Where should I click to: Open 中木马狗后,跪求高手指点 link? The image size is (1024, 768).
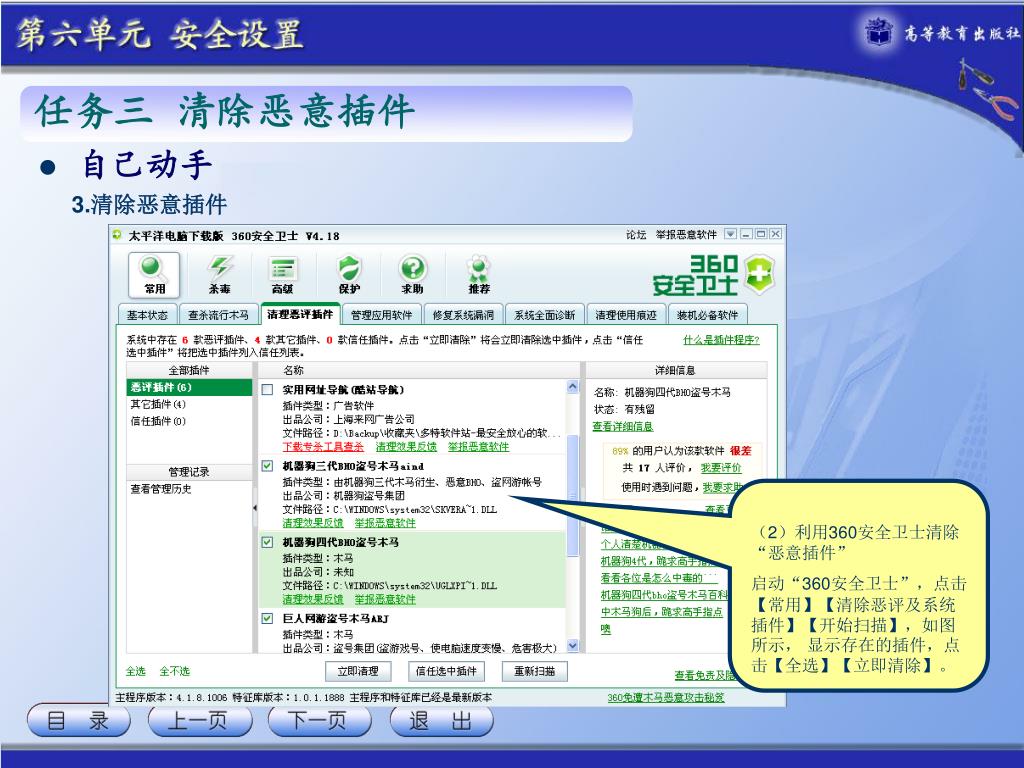pos(661,611)
